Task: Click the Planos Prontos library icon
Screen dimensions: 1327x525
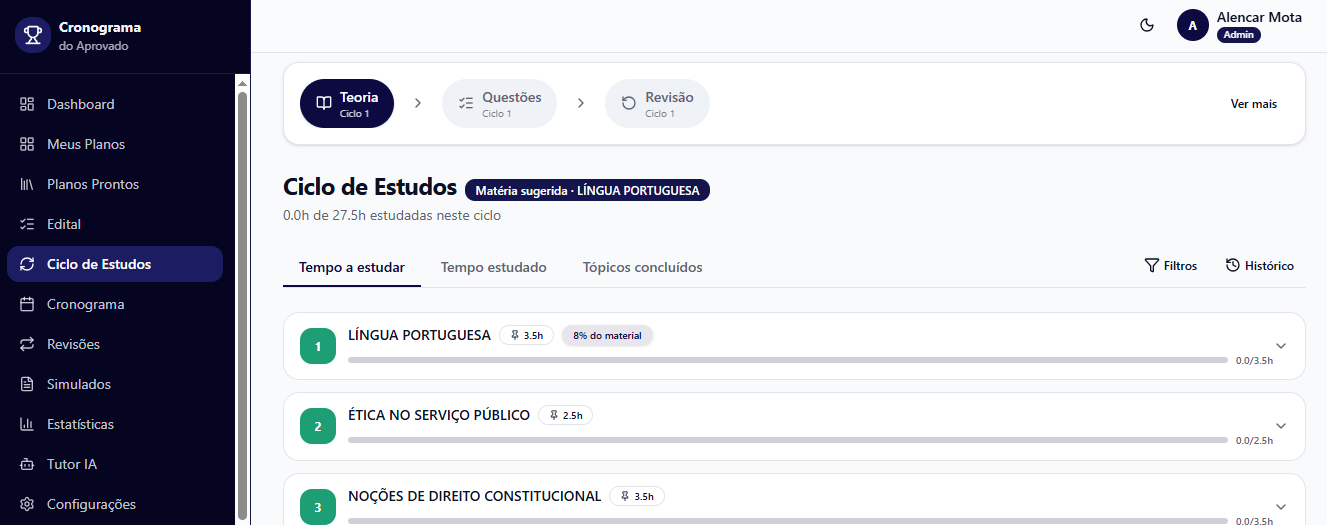Action: tap(27, 184)
